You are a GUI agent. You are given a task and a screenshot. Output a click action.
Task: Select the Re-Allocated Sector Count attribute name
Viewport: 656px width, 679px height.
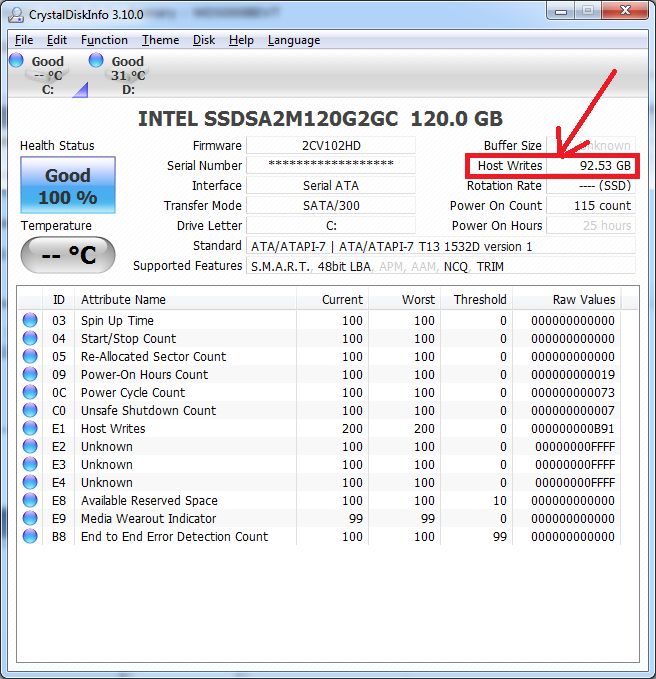[153, 356]
